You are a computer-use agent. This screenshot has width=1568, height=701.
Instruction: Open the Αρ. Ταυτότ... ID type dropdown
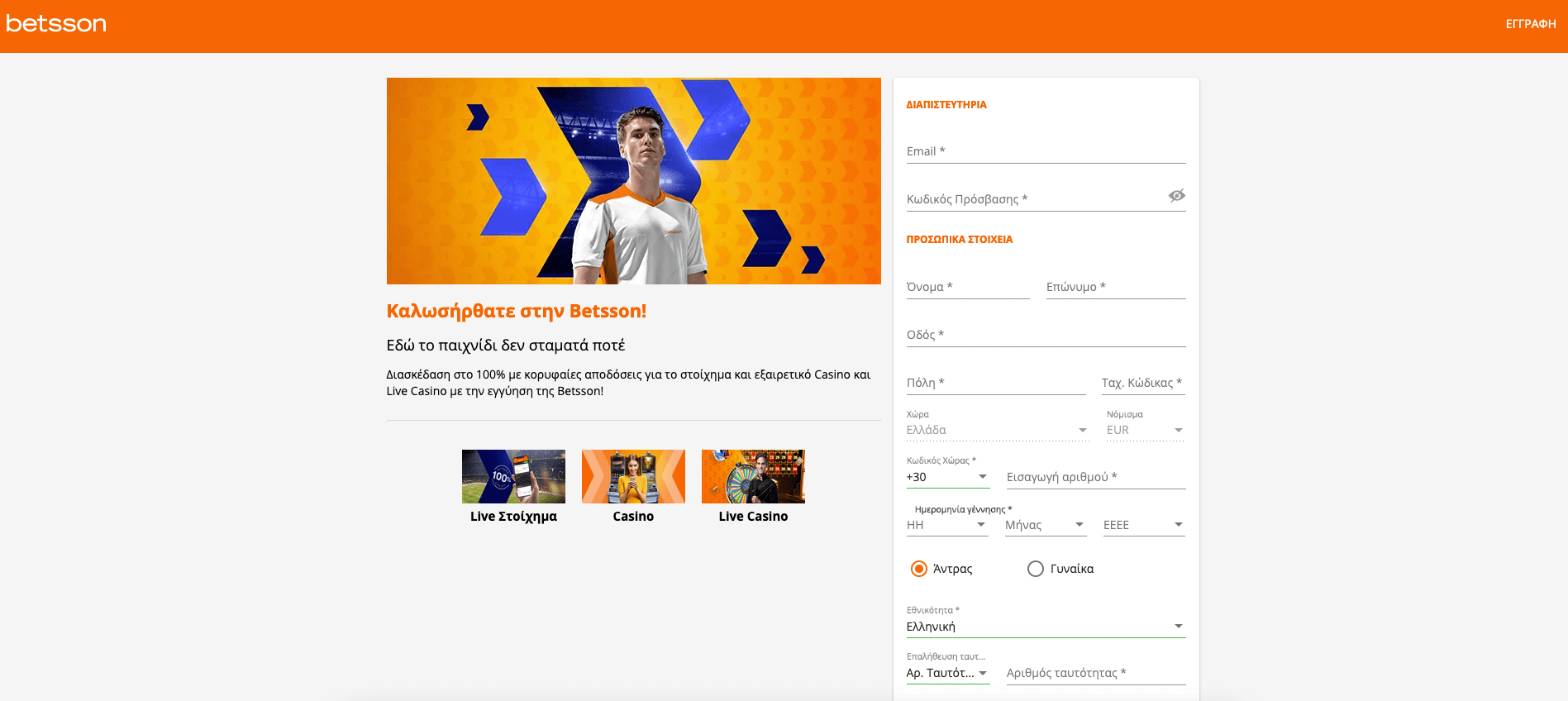(x=947, y=673)
